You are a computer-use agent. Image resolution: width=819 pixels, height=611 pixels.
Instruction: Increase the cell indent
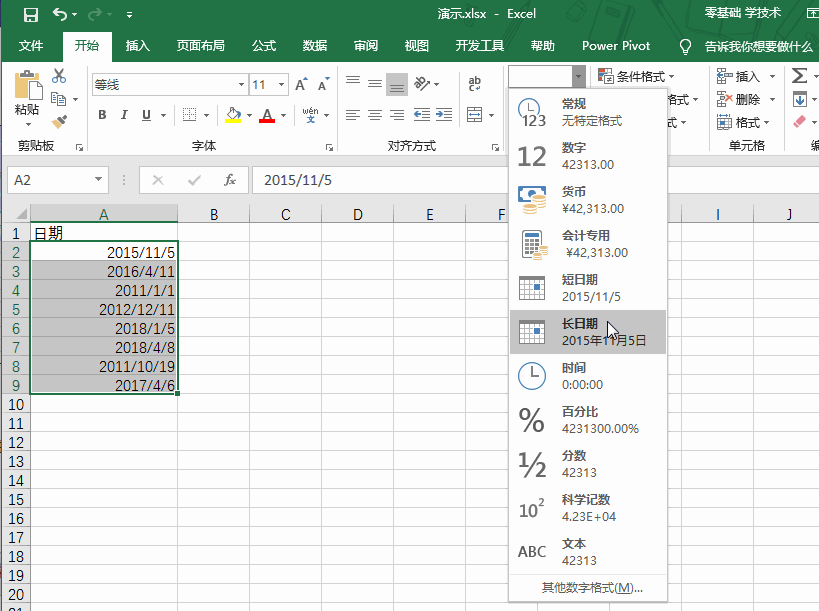(x=444, y=115)
